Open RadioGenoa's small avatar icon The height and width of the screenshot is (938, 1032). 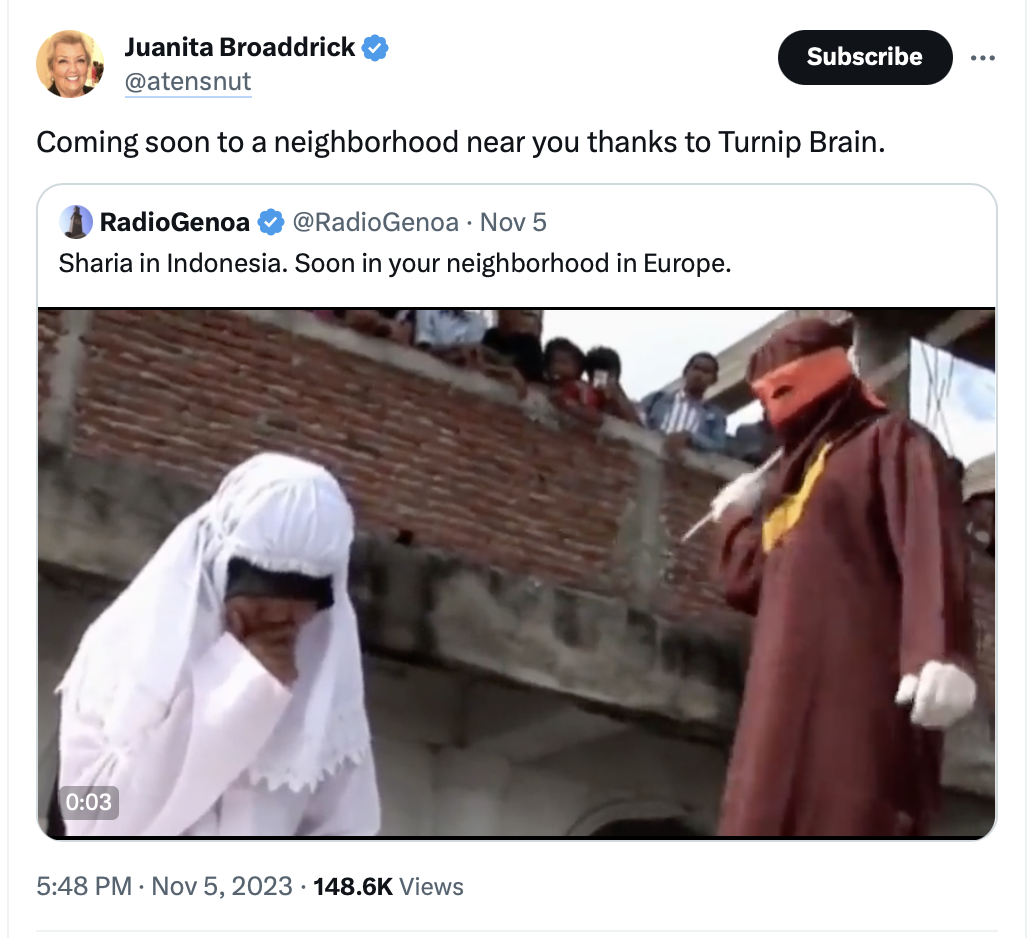tap(76, 222)
